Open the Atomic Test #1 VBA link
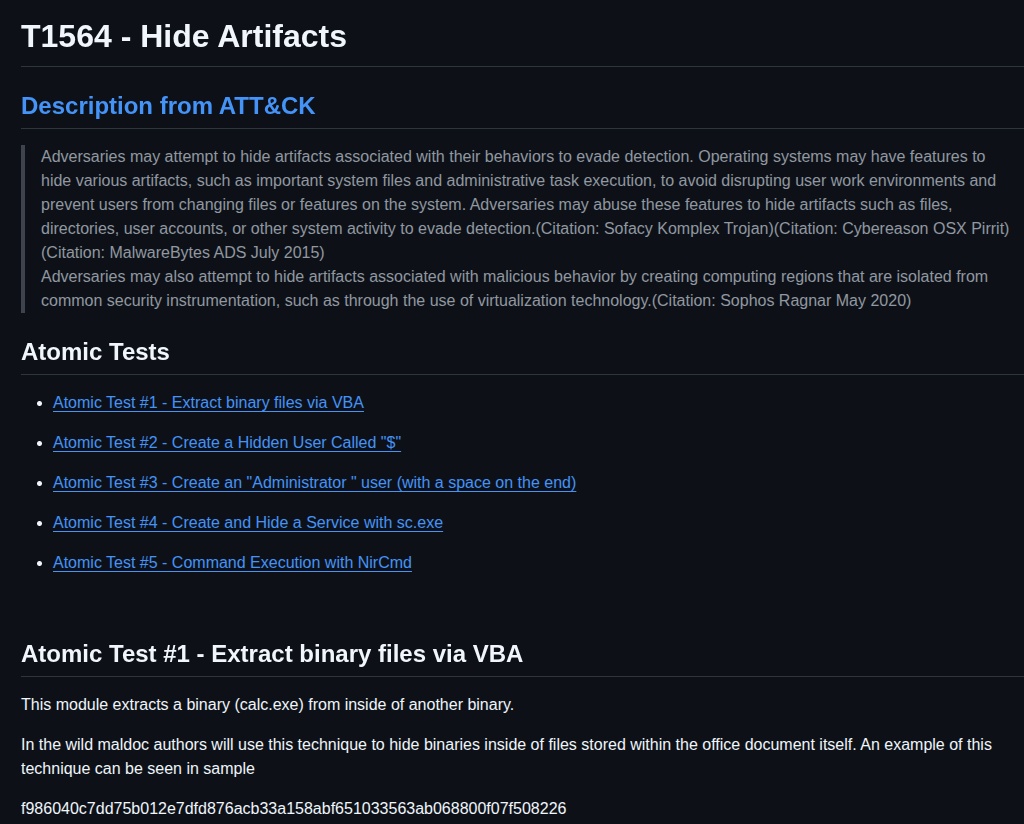The image size is (1024, 824). pos(208,402)
